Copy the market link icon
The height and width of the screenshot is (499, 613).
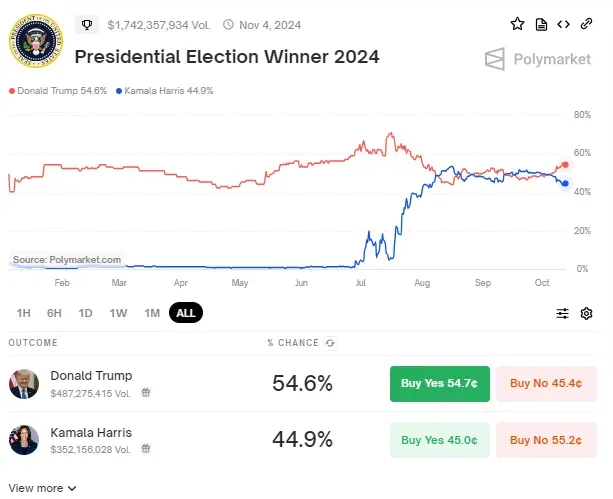[x=588, y=24]
